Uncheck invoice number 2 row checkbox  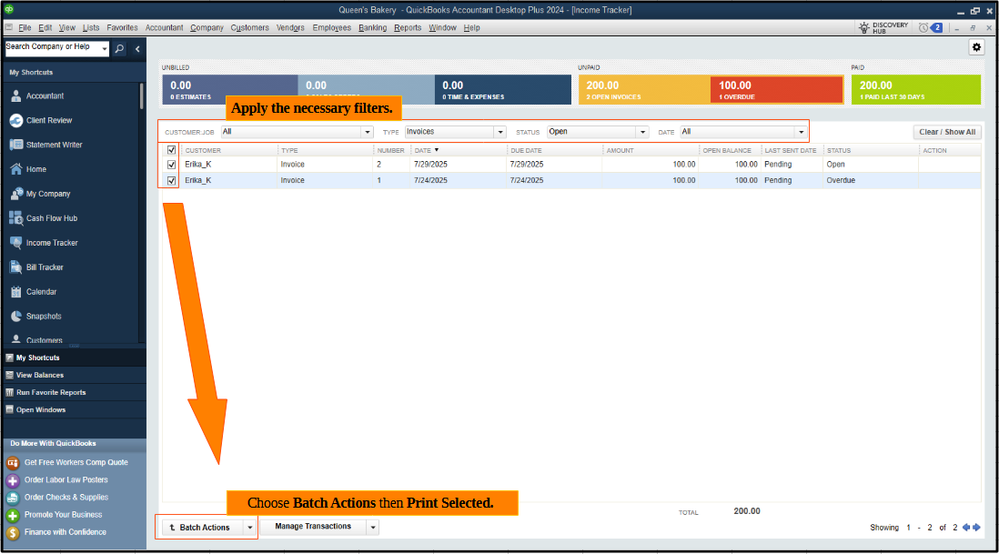(x=171, y=164)
